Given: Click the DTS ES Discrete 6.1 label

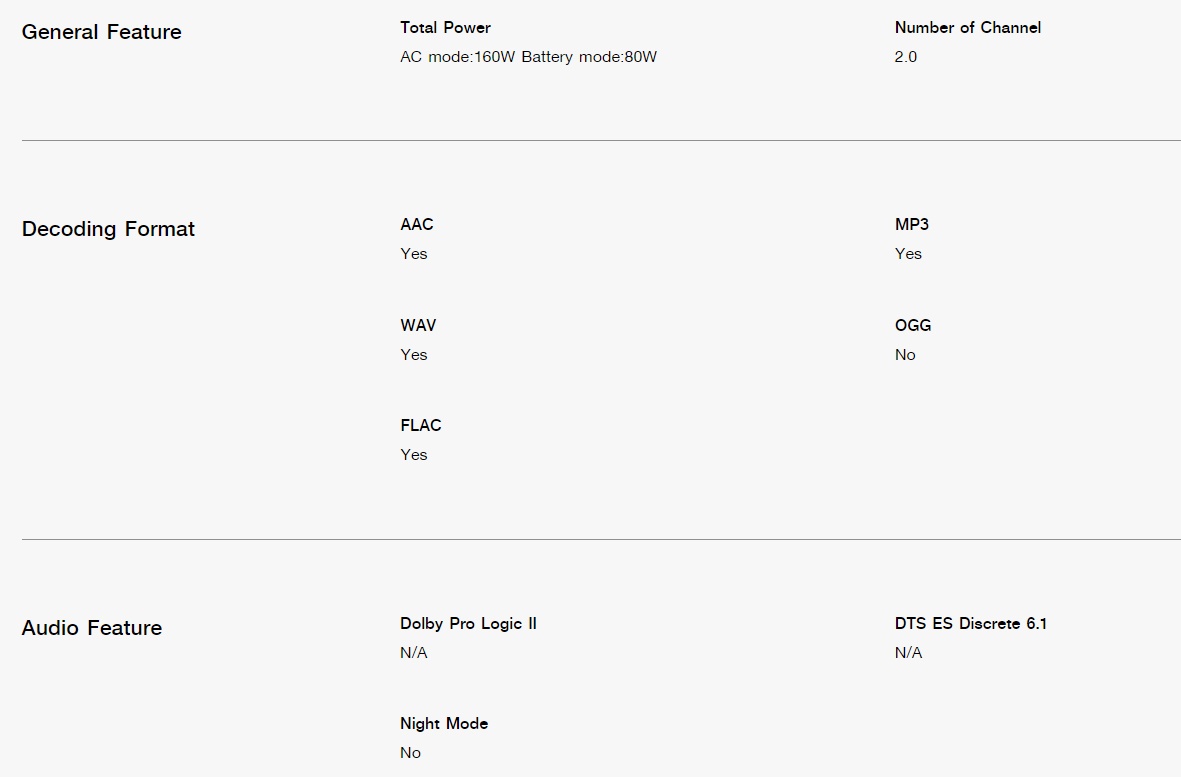Looking at the screenshot, I should coord(971,623).
